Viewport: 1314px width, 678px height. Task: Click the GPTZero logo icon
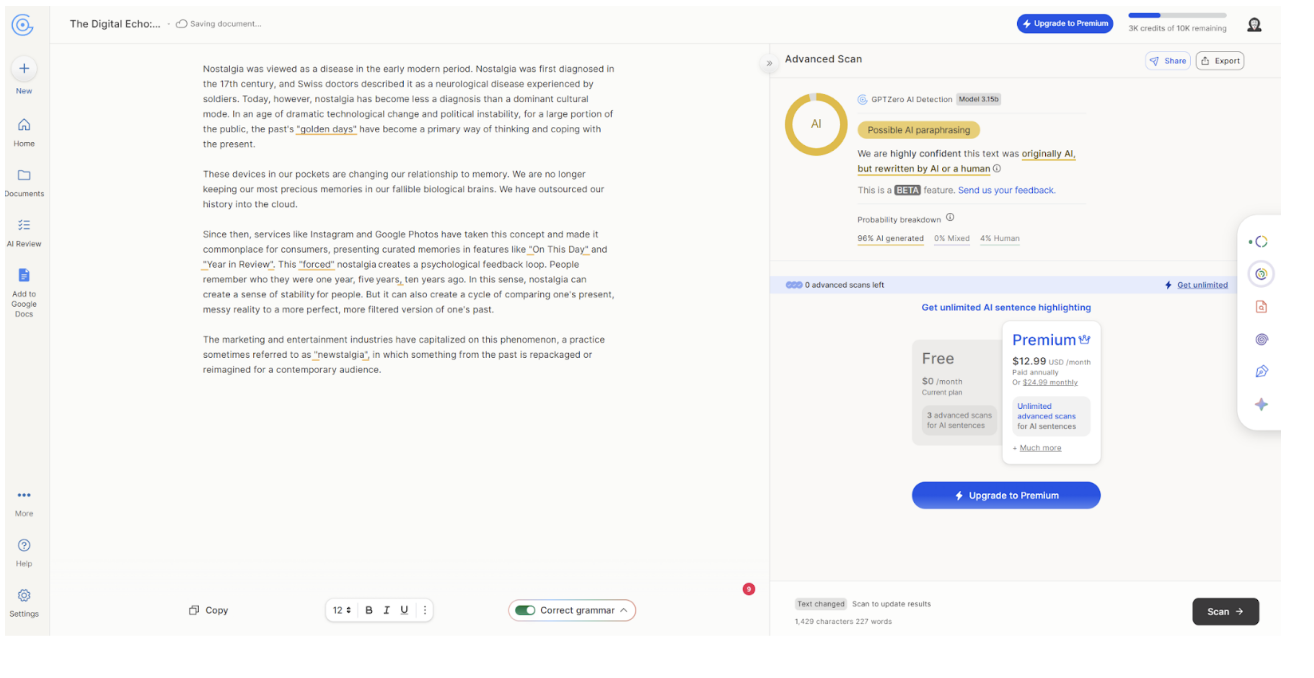(x=22, y=24)
